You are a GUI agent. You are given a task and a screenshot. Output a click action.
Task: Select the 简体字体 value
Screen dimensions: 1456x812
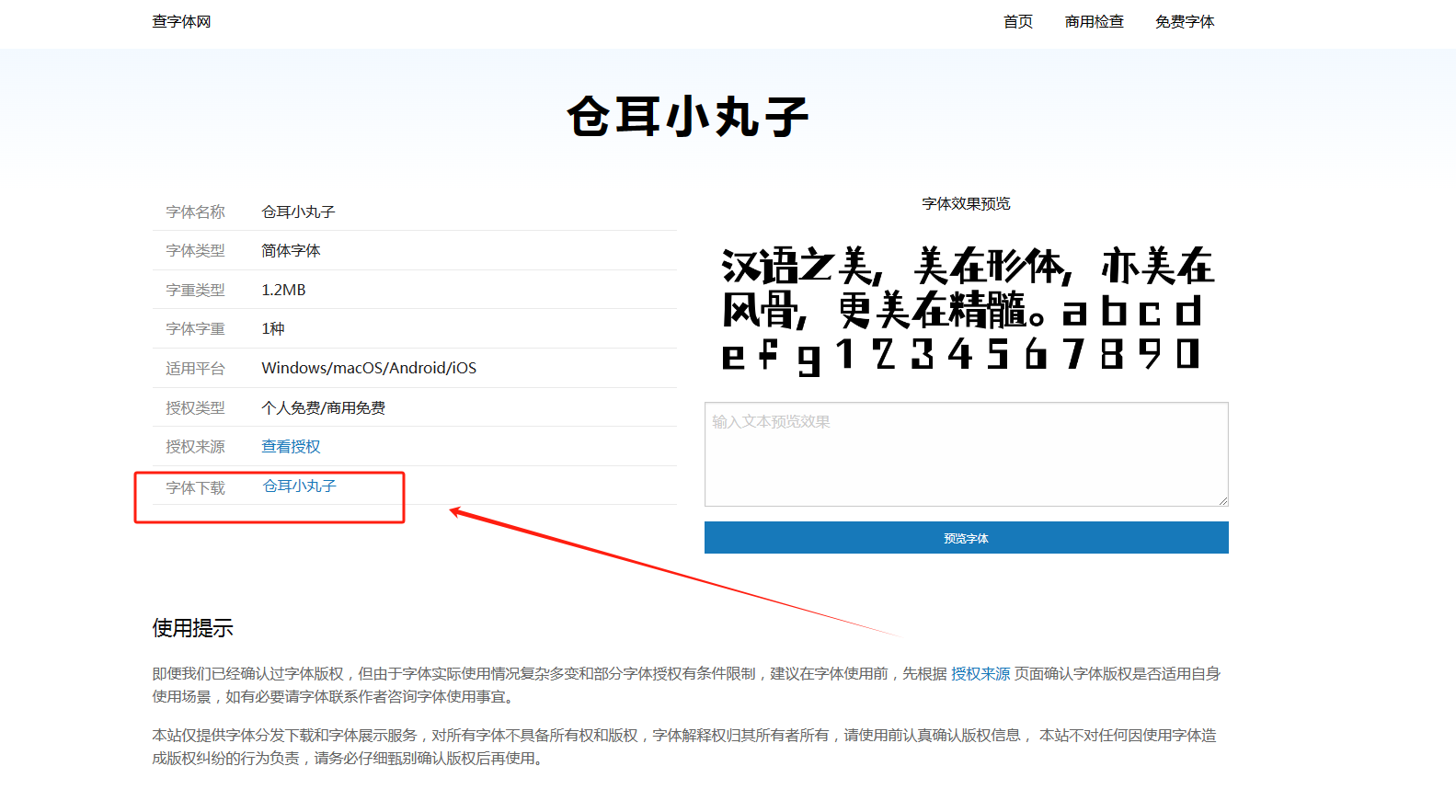tap(291, 251)
